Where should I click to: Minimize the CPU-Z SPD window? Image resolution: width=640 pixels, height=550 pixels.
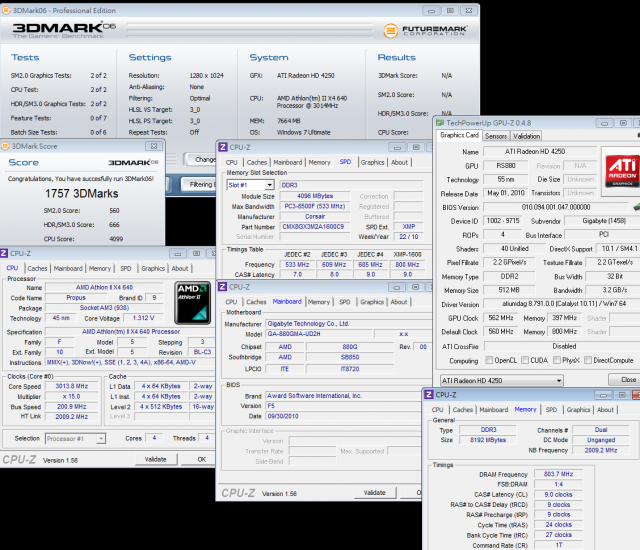click(397, 147)
